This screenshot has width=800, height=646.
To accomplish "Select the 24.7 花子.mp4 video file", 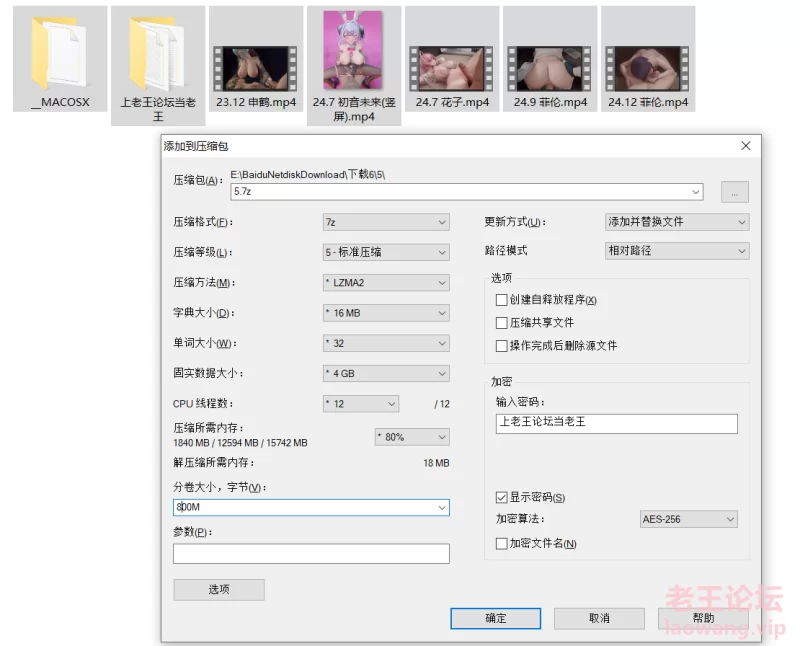I will 452,59.
